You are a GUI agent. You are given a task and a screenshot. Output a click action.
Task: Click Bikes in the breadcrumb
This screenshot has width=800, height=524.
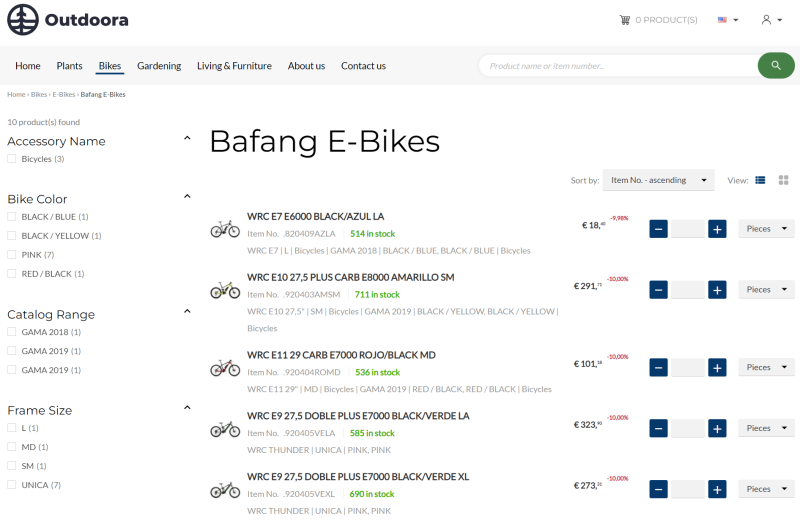tap(39, 94)
